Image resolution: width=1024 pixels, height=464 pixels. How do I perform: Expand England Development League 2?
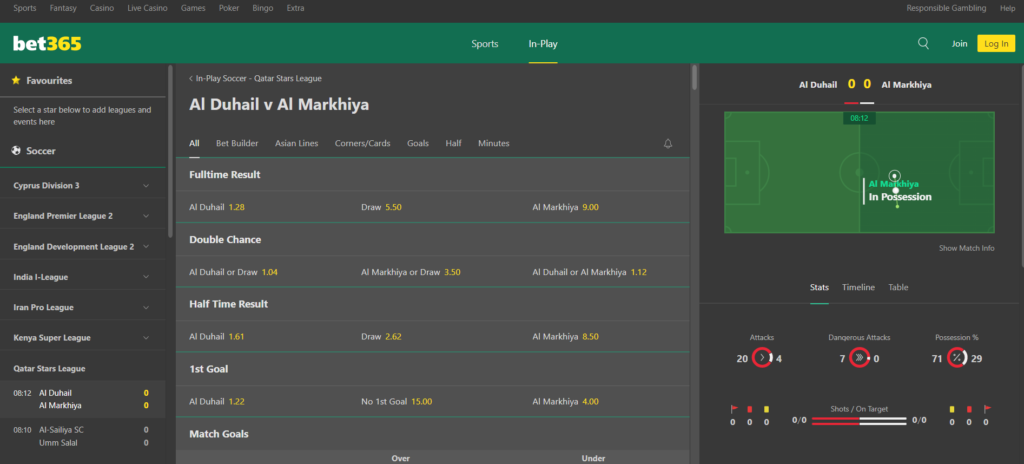click(x=82, y=247)
